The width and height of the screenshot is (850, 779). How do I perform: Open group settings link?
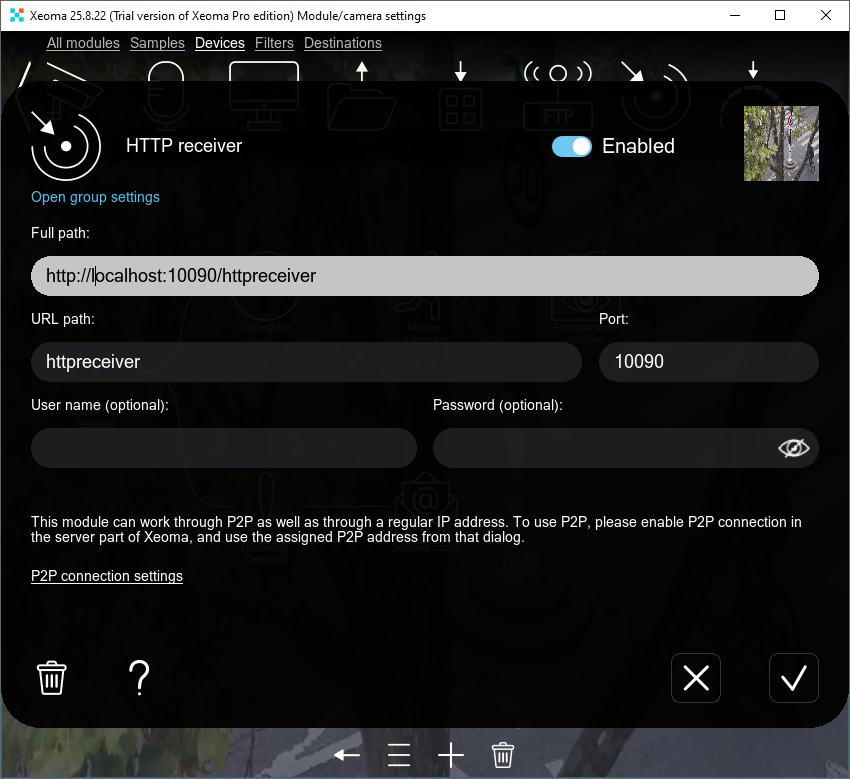[95, 197]
